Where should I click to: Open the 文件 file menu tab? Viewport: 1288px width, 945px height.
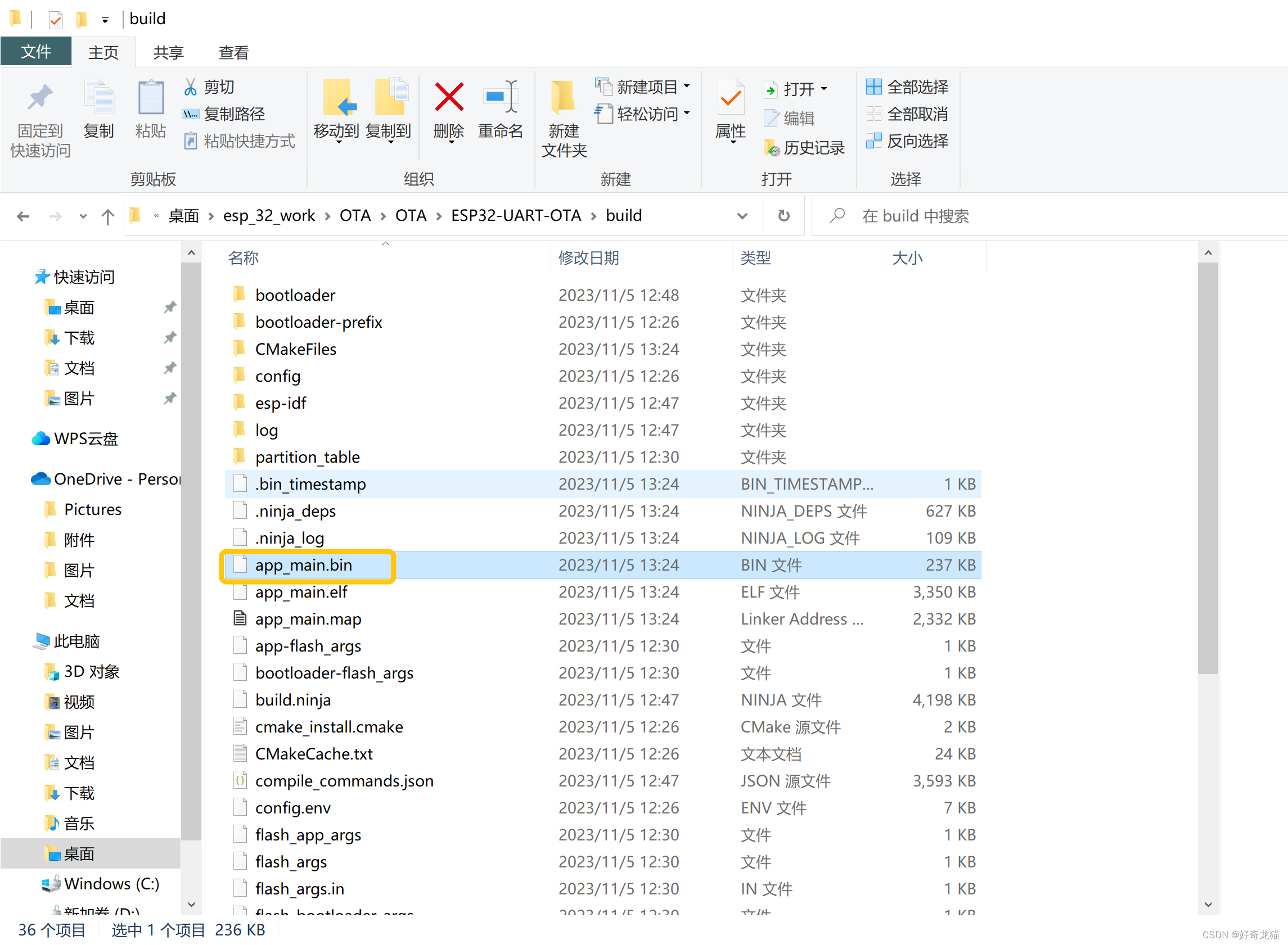36,52
